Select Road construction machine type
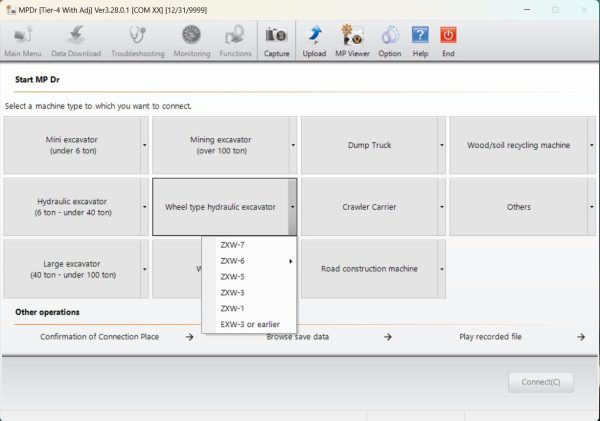 pyautogui.click(x=369, y=269)
